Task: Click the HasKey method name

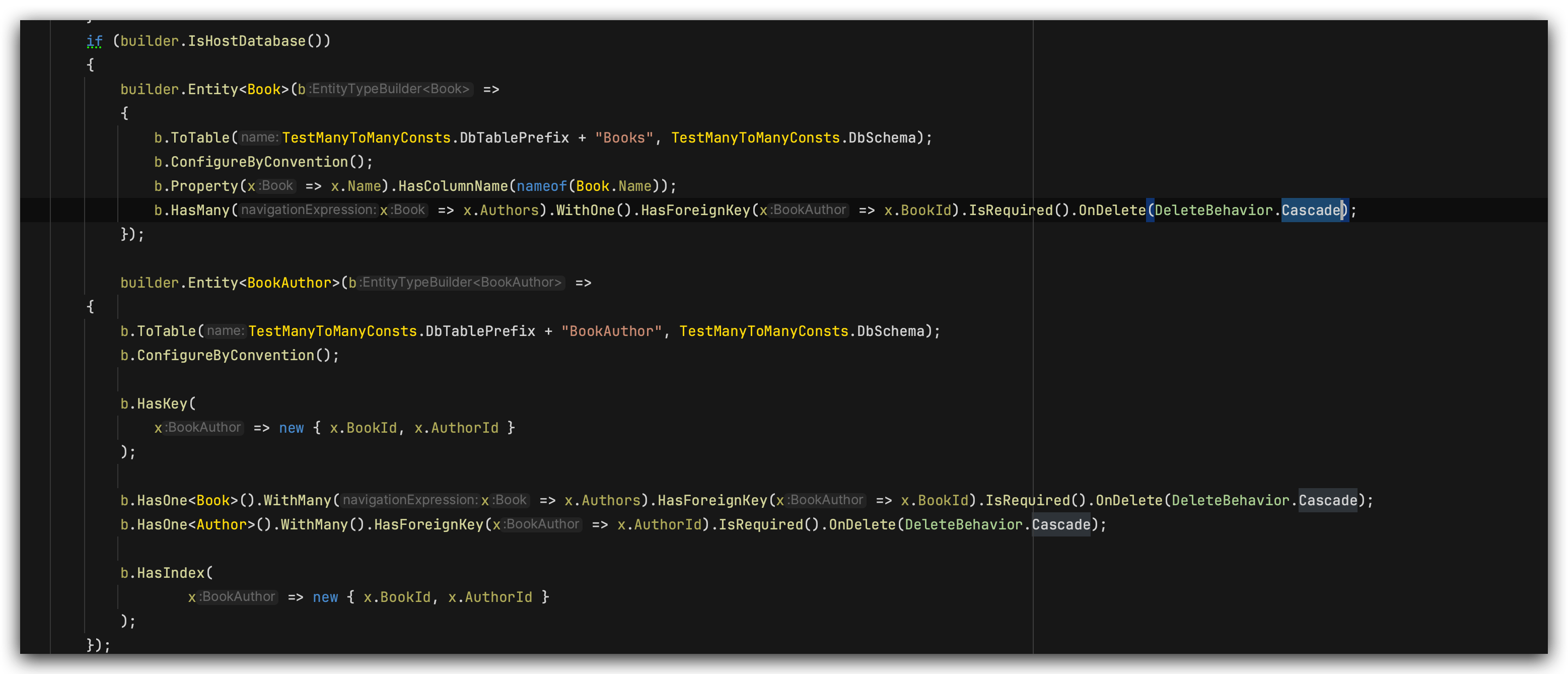Action: 162,403
